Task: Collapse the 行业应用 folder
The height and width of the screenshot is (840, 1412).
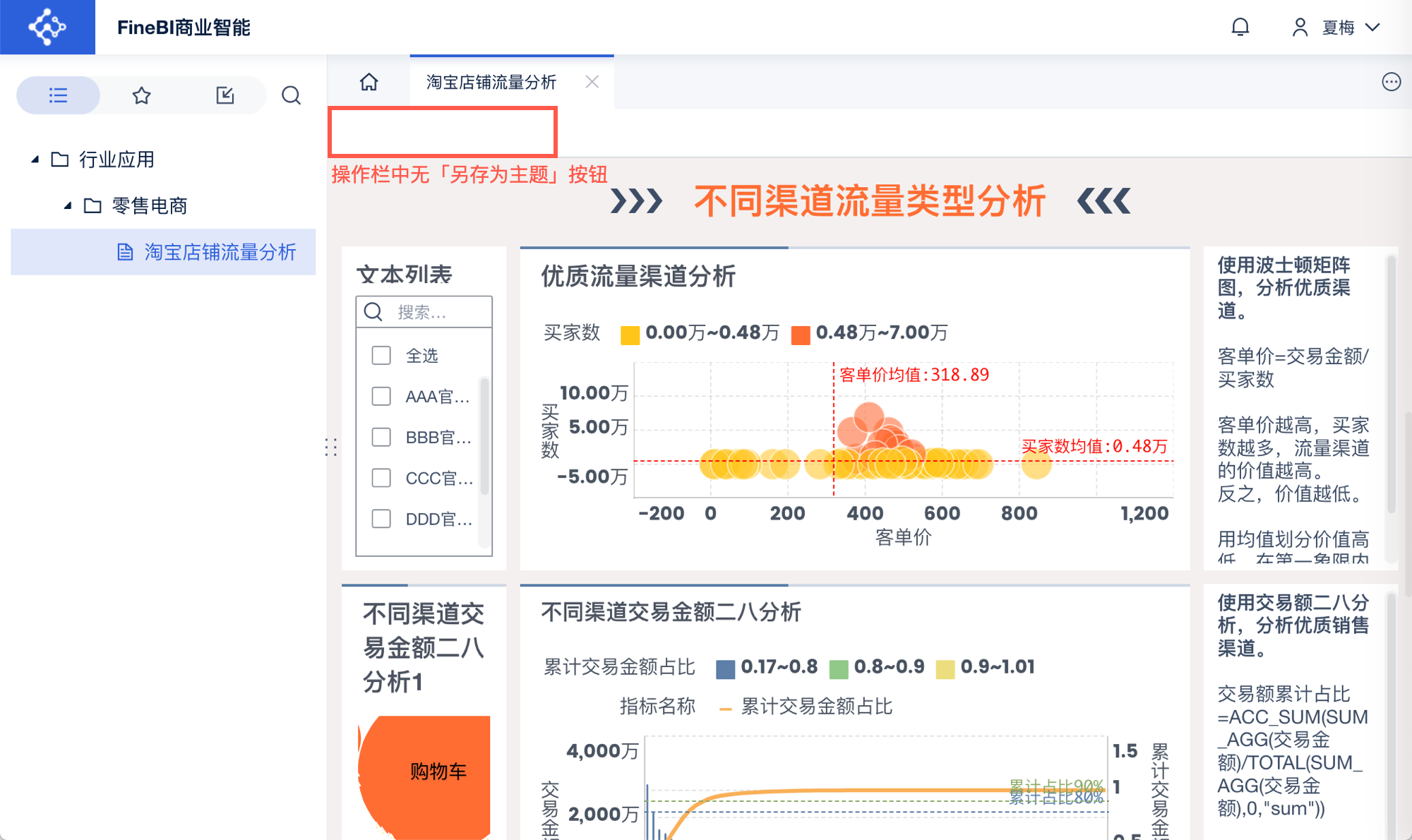Action: click(x=35, y=160)
